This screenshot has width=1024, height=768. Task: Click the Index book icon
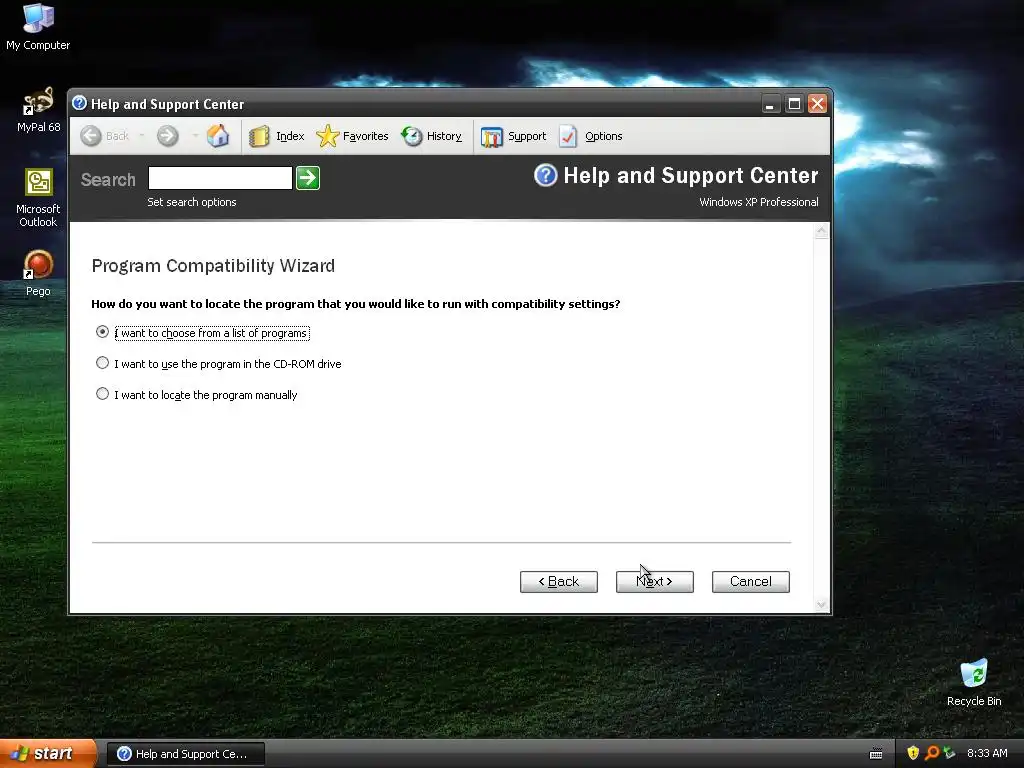[x=259, y=136]
